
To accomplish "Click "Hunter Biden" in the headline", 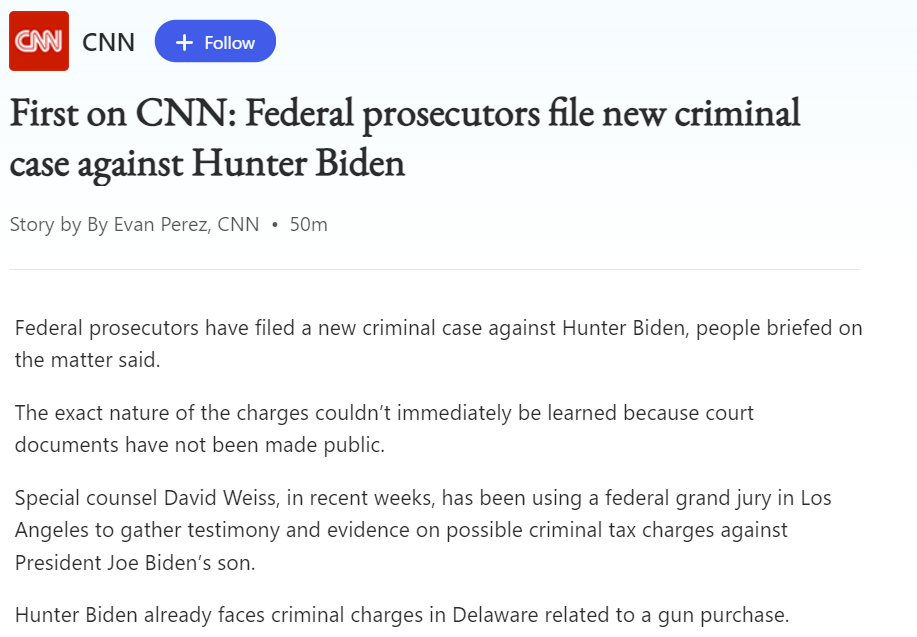I will [x=298, y=162].
